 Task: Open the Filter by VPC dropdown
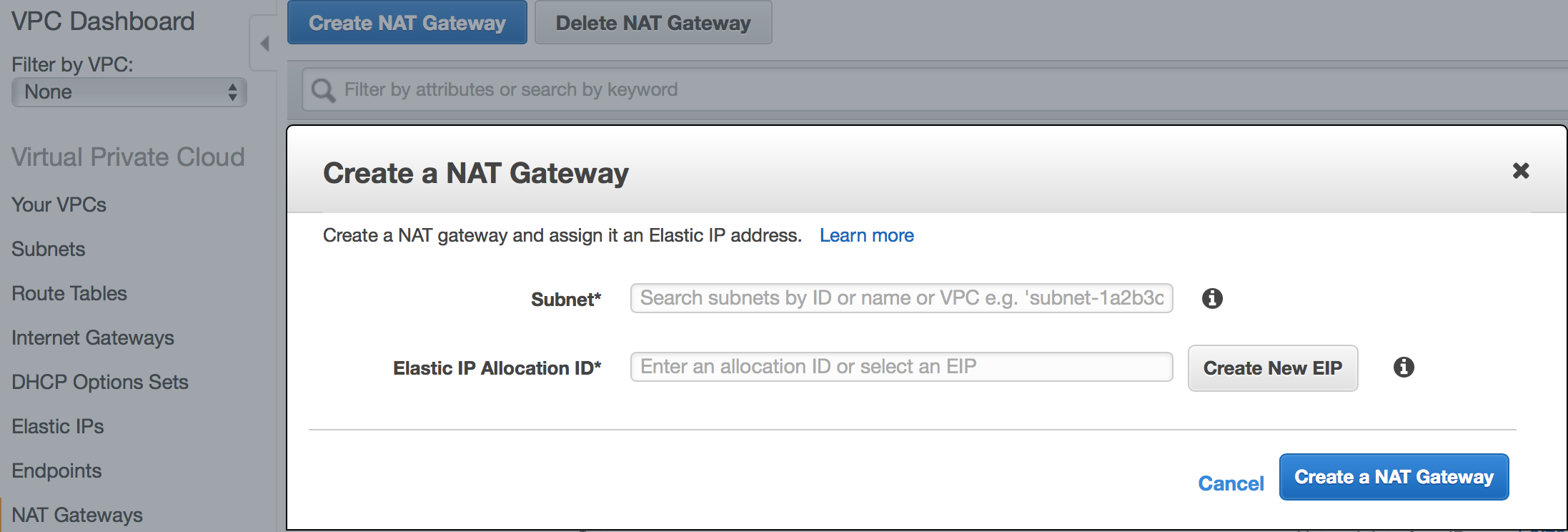[129, 92]
